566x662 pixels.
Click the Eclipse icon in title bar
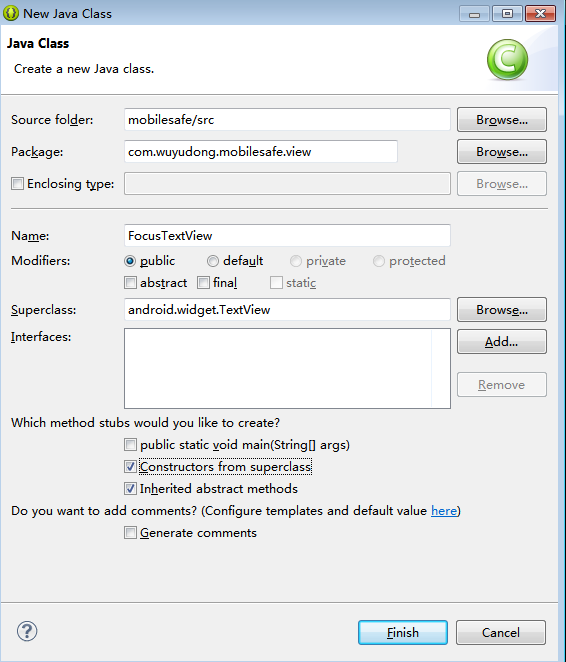click(x=11, y=14)
